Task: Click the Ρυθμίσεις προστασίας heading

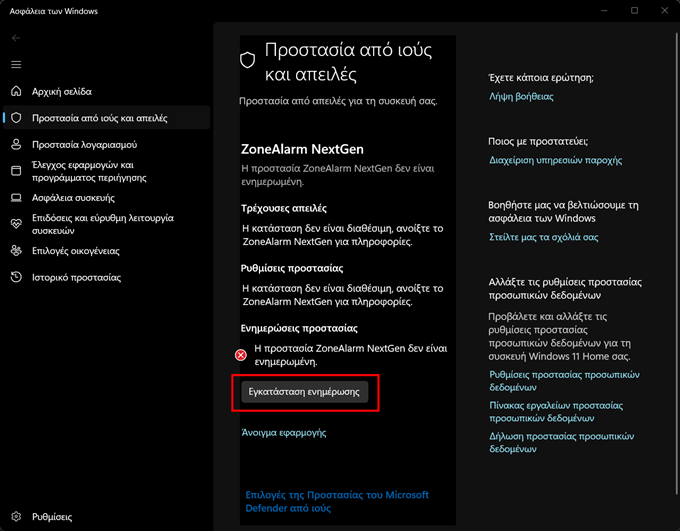Action: coord(292,269)
